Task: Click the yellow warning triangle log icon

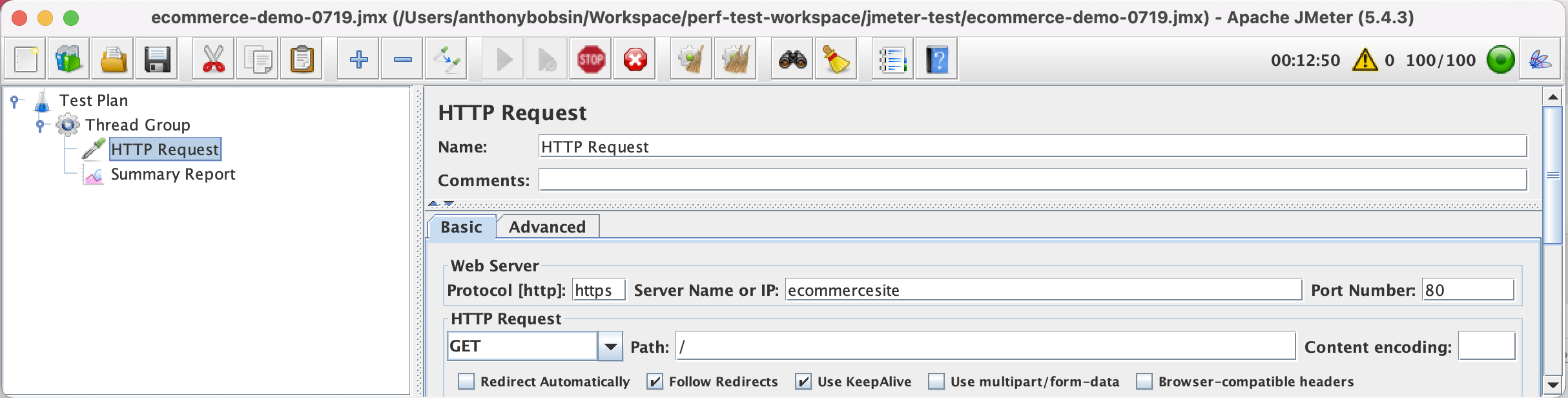Action: (1365, 59)
